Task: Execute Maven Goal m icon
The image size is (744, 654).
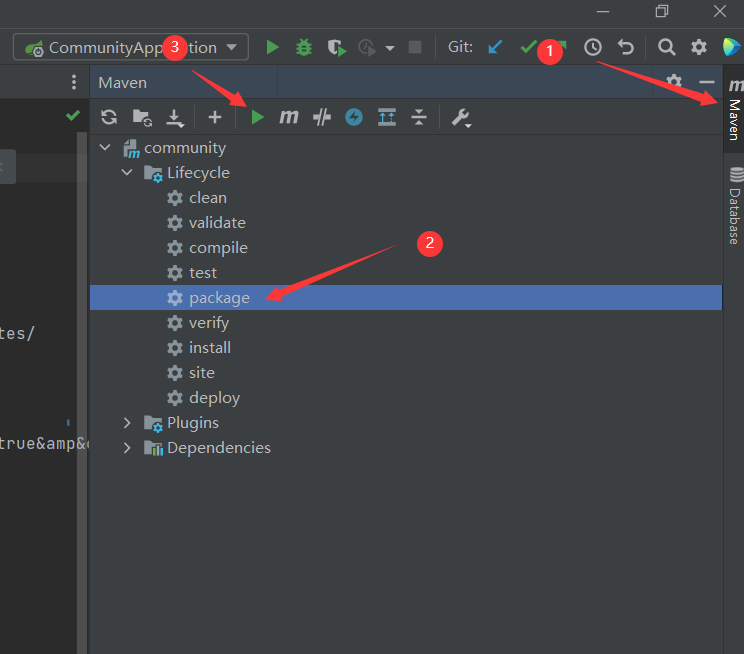Action: point(288,116)
